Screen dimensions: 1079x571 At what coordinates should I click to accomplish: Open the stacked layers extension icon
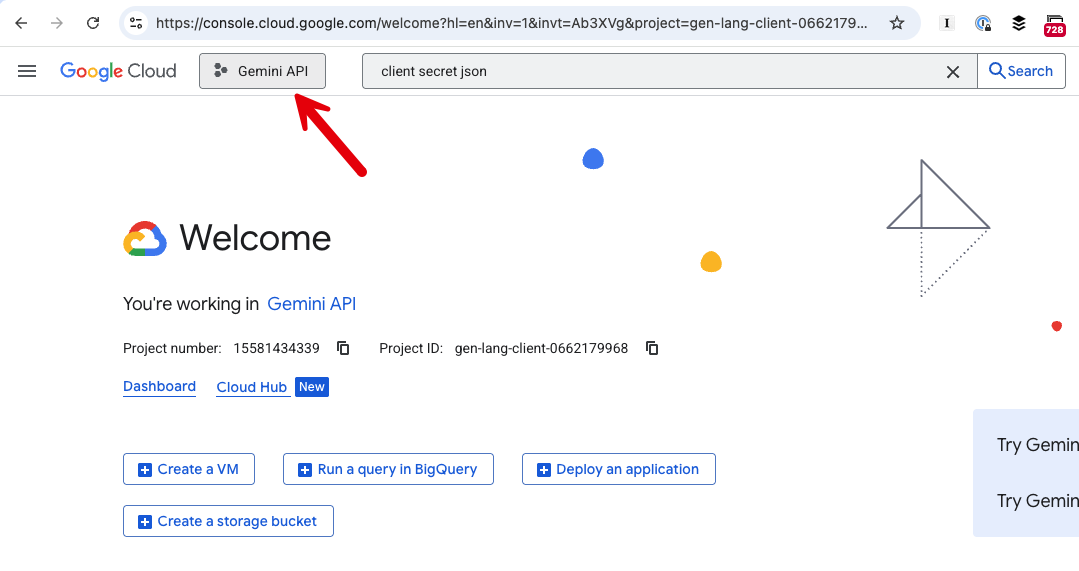(1018, 23)
